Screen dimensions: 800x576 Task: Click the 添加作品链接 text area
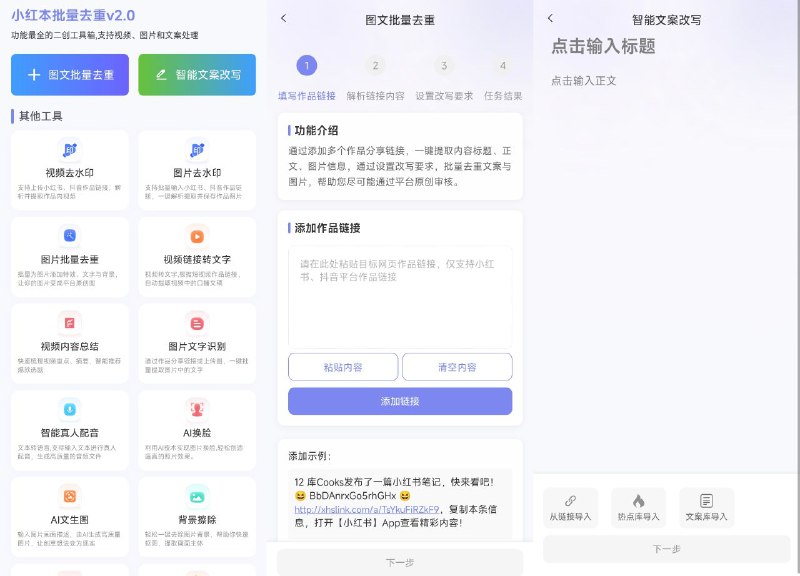pos(399,297)
